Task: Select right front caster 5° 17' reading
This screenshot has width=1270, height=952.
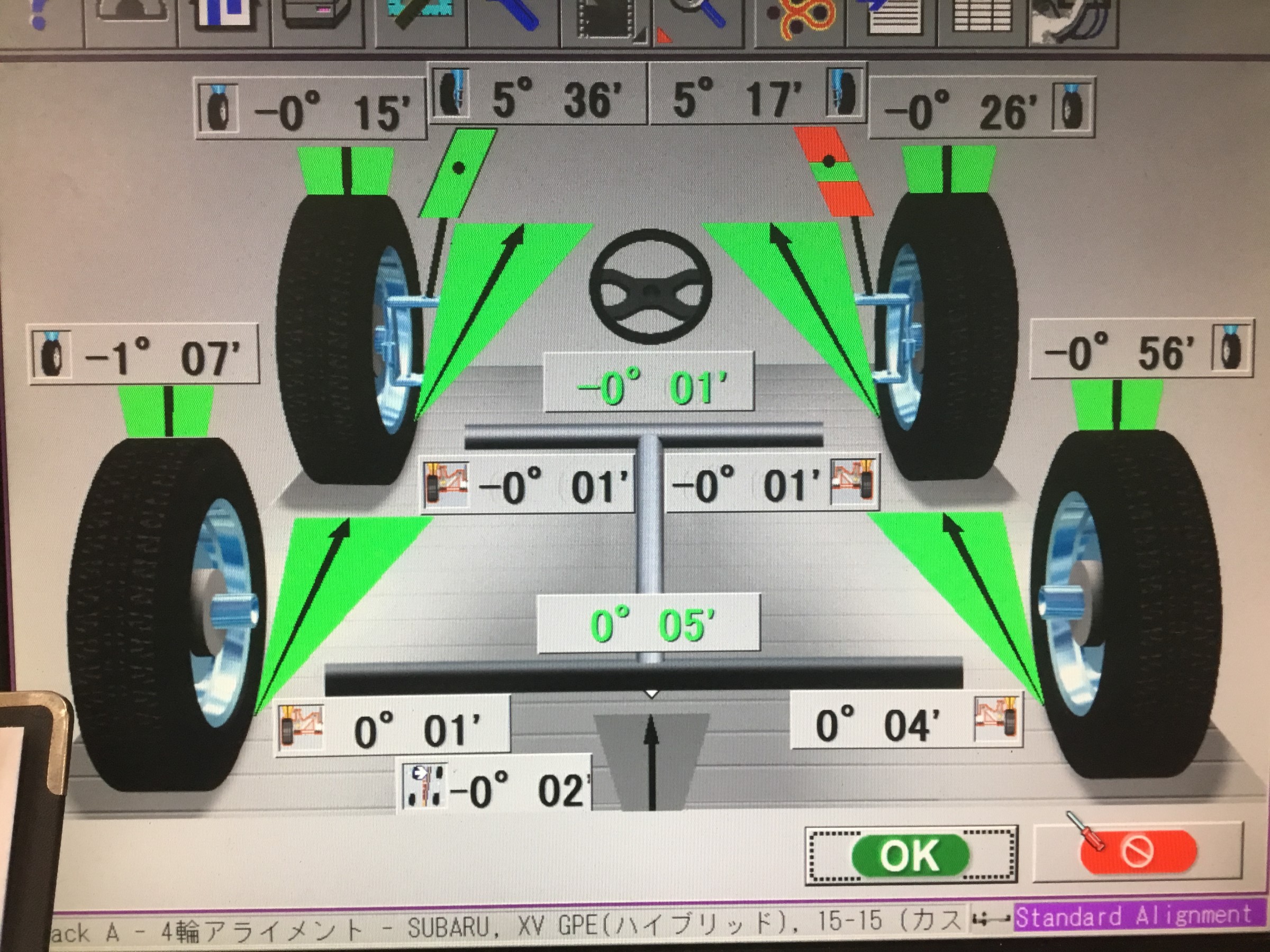Action: pyautogui.click(x=757, y=95)
